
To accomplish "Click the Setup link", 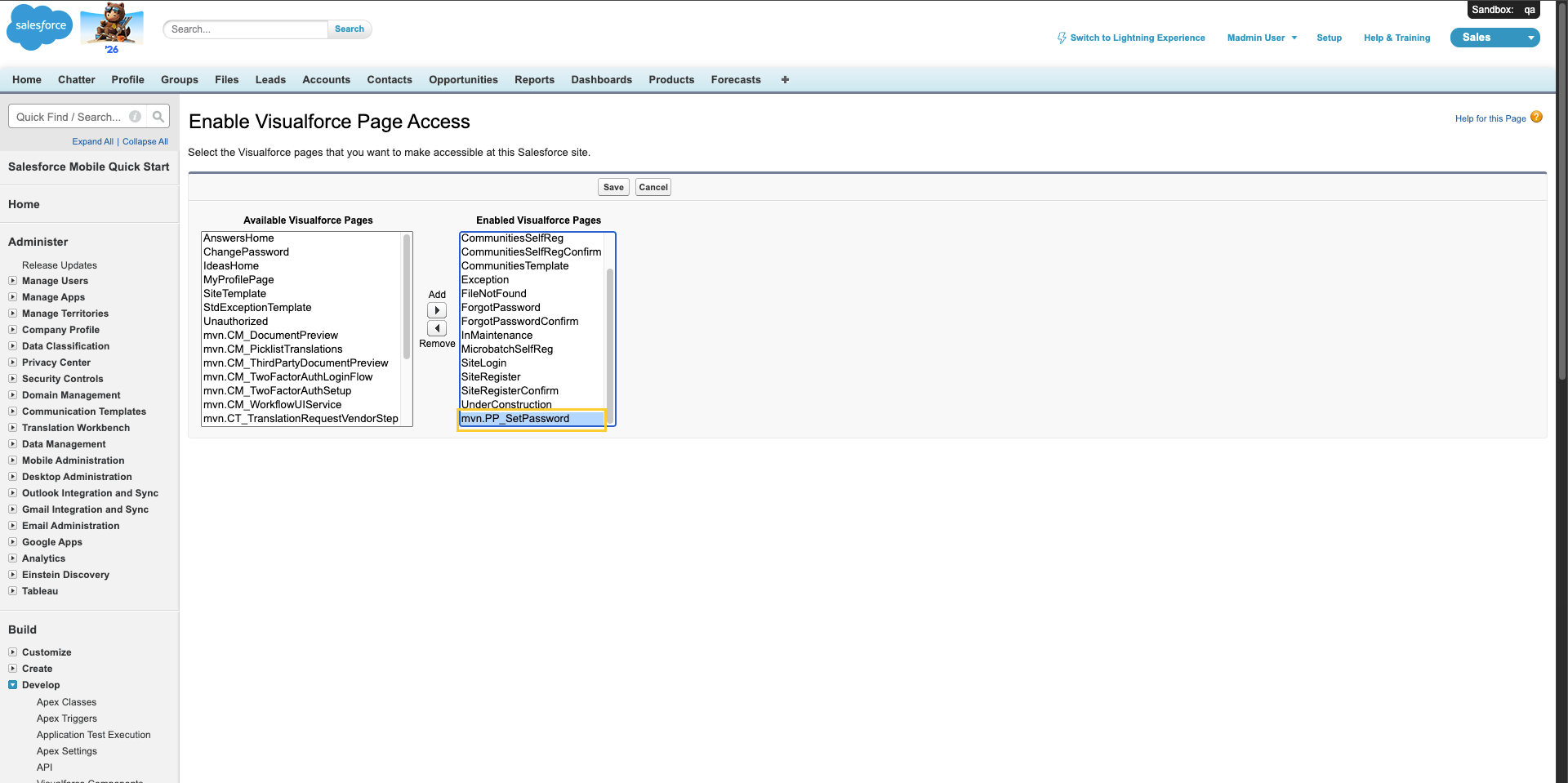I will click(x=1329, y=38).
